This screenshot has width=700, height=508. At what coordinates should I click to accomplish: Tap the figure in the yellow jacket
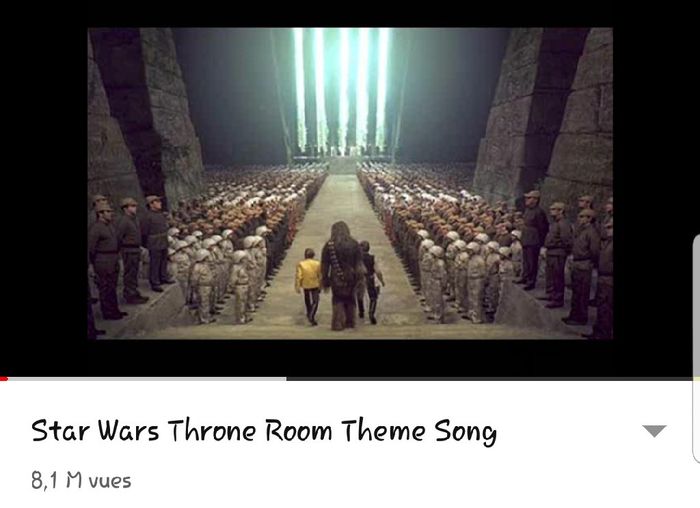[x=308, y=286]
